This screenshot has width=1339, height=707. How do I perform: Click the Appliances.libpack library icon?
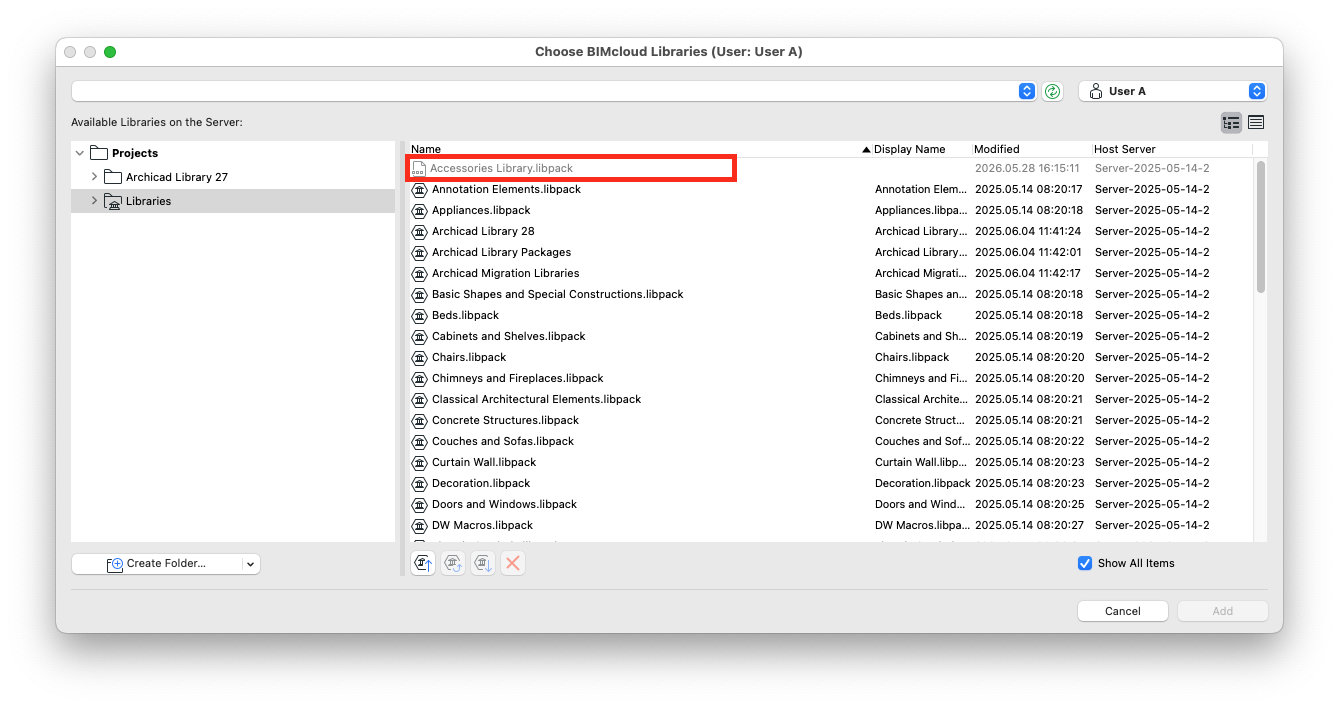(x=420, y=211)
